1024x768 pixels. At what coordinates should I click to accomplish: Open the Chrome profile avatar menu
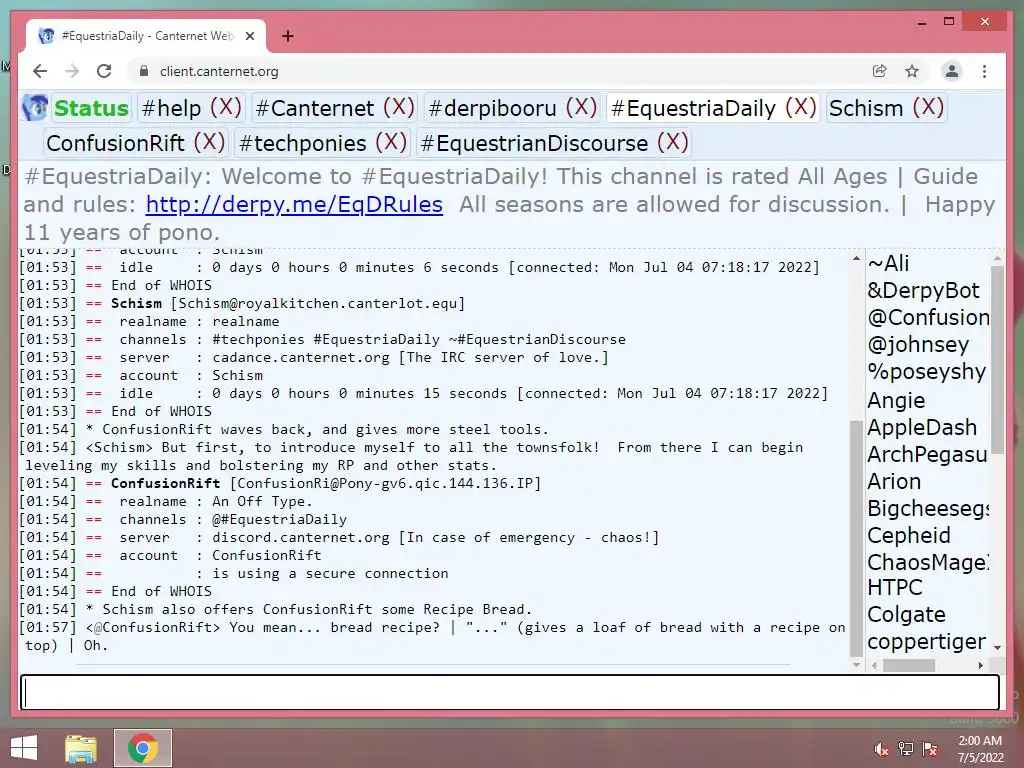pyautogui.click(x=952, y=71)
